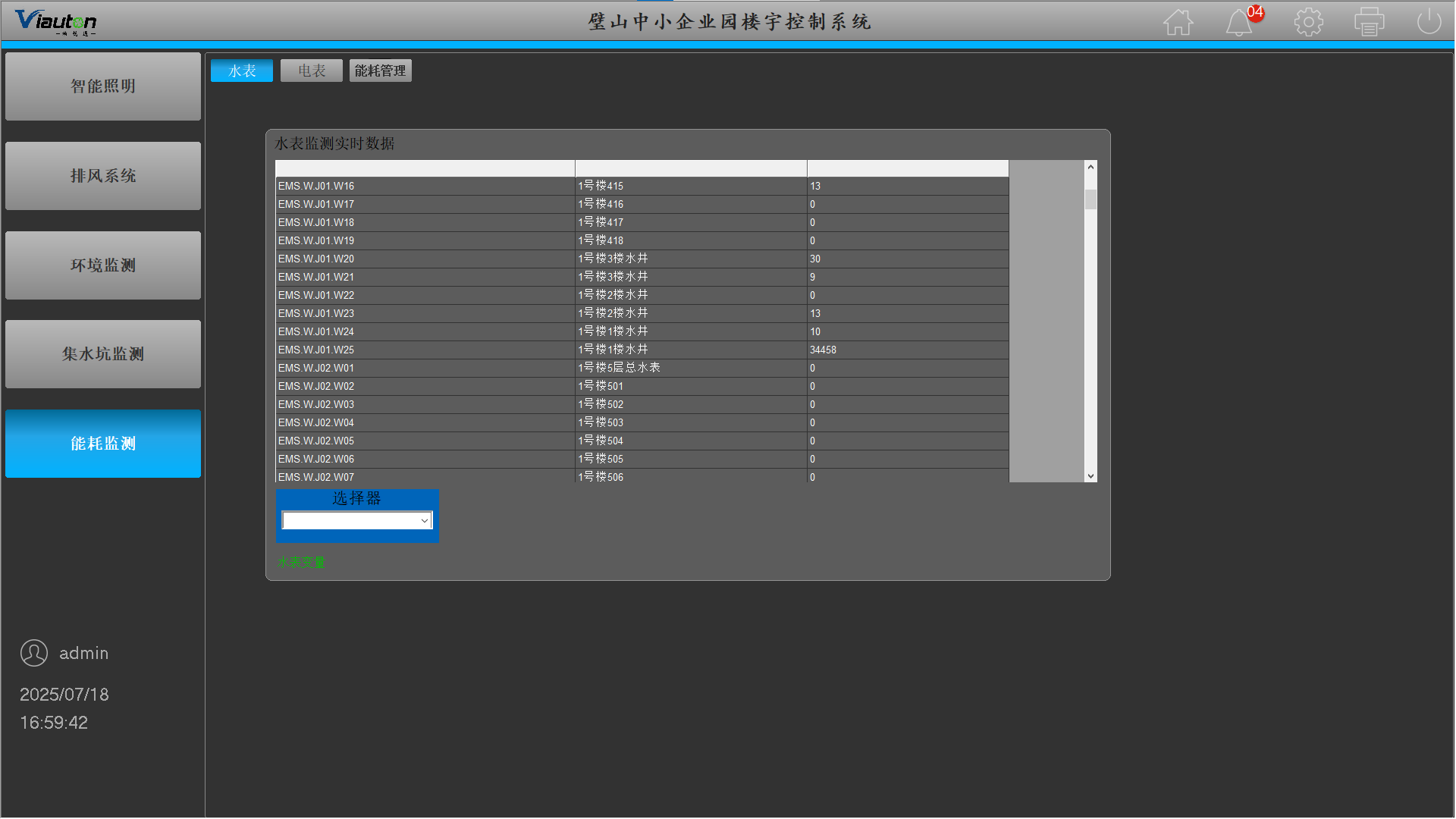Click the table scrollbar up arrow

pyautogui.click(x=1090, y=167)
